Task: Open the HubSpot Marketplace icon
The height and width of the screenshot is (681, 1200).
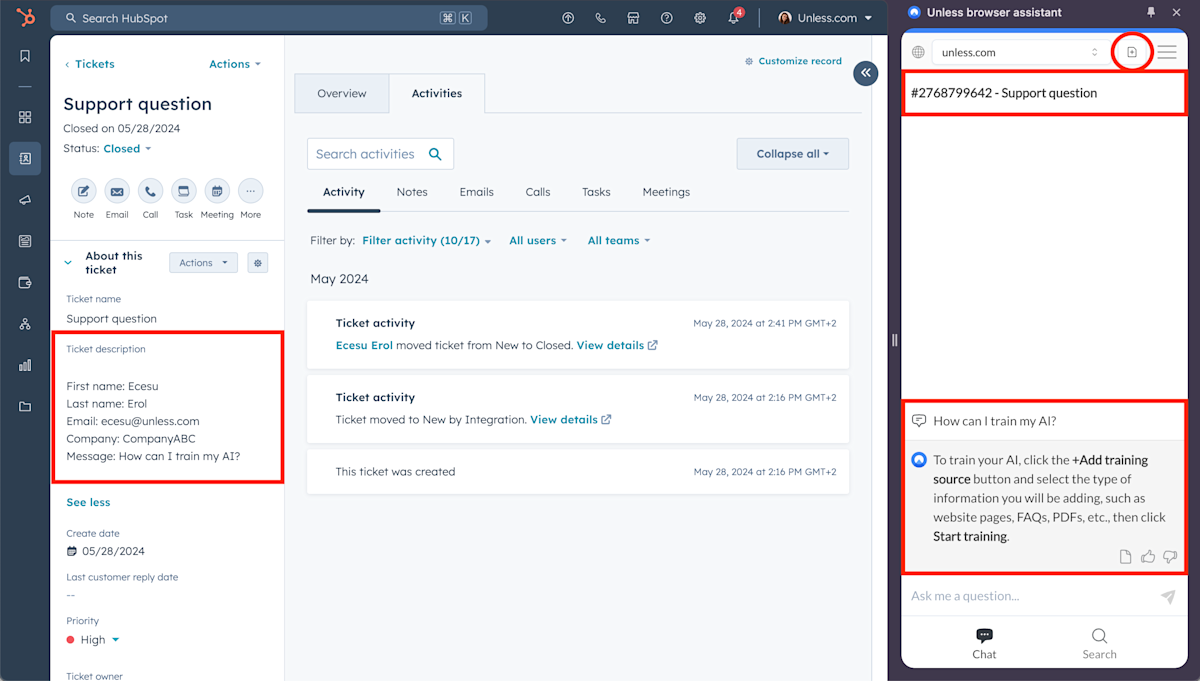Action: click(633, 18)
